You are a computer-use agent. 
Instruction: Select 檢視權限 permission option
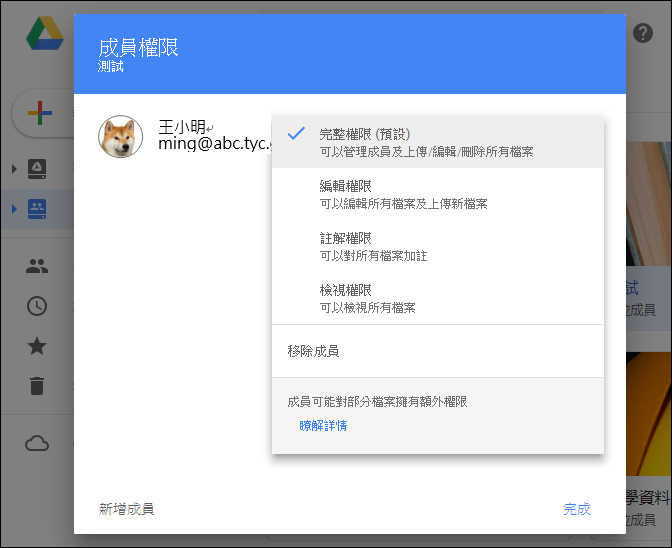(438, 298)
